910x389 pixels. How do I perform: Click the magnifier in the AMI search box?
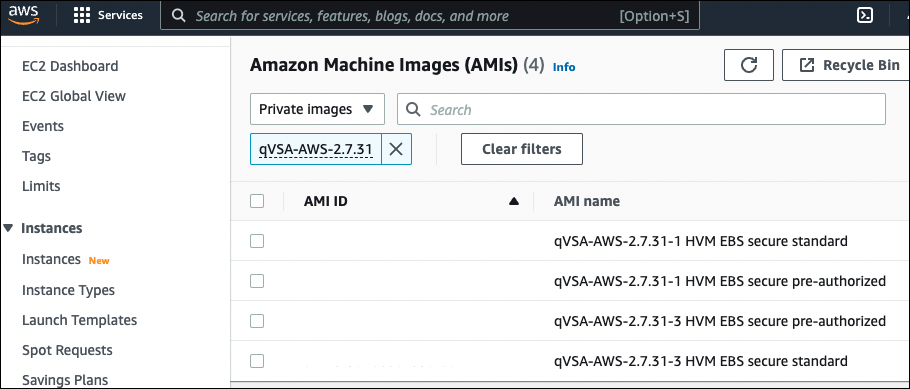(413, 109)
